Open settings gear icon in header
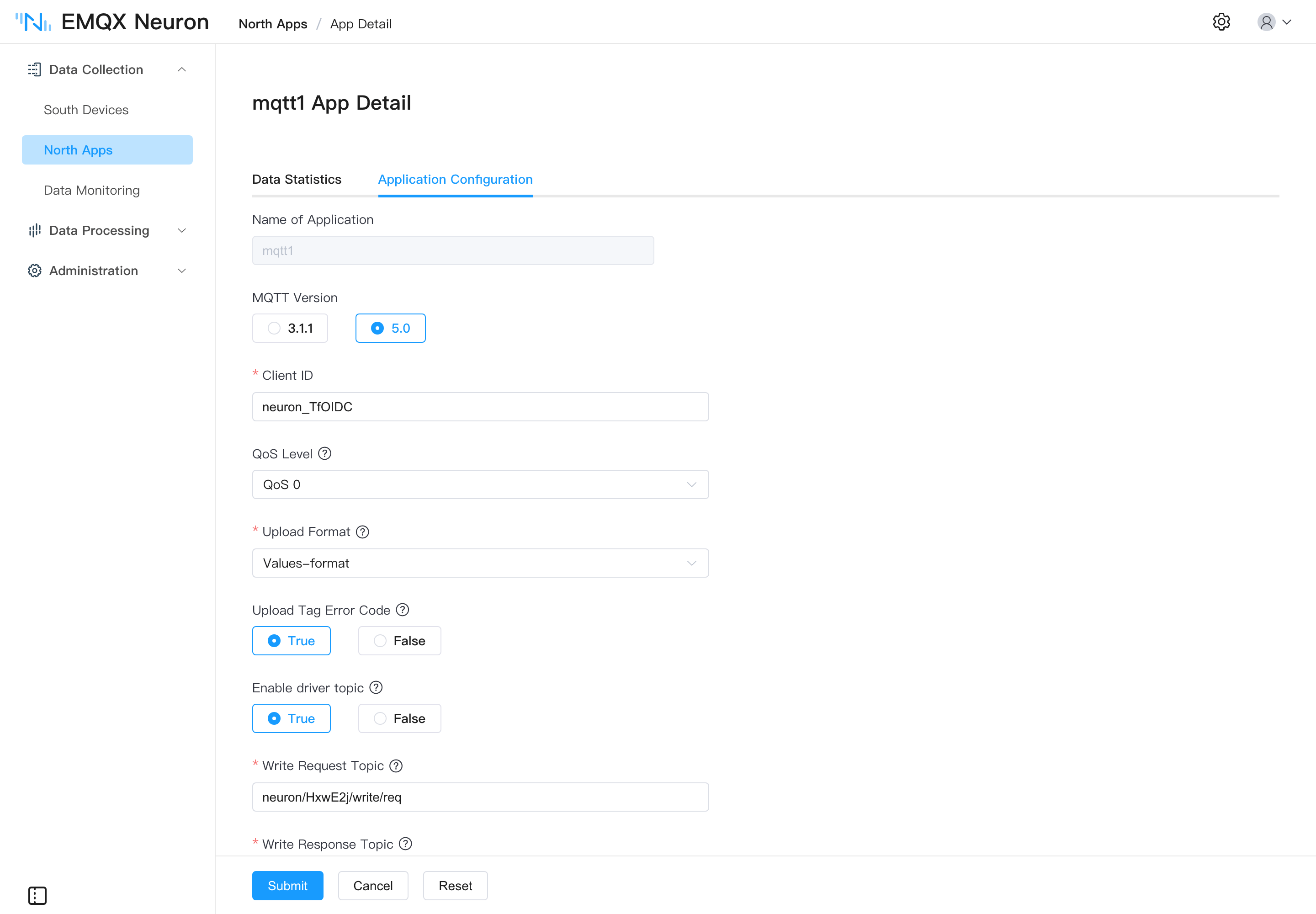Screen dimensions: 1316x914 pos(1221,22)
